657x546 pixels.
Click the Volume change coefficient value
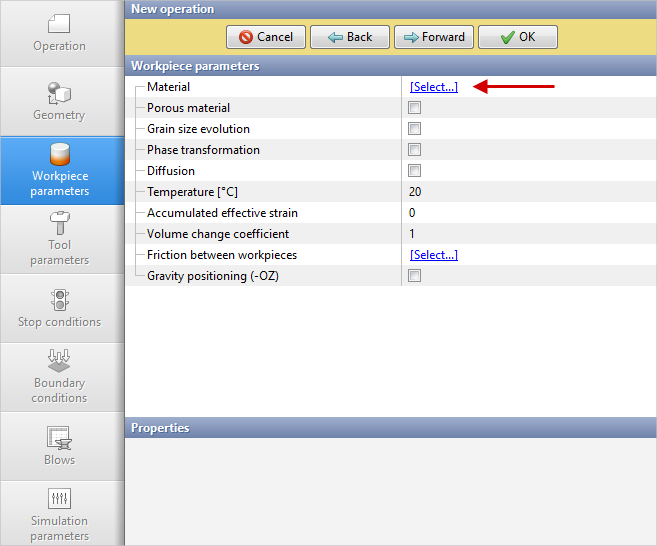[x=500, y=234]
